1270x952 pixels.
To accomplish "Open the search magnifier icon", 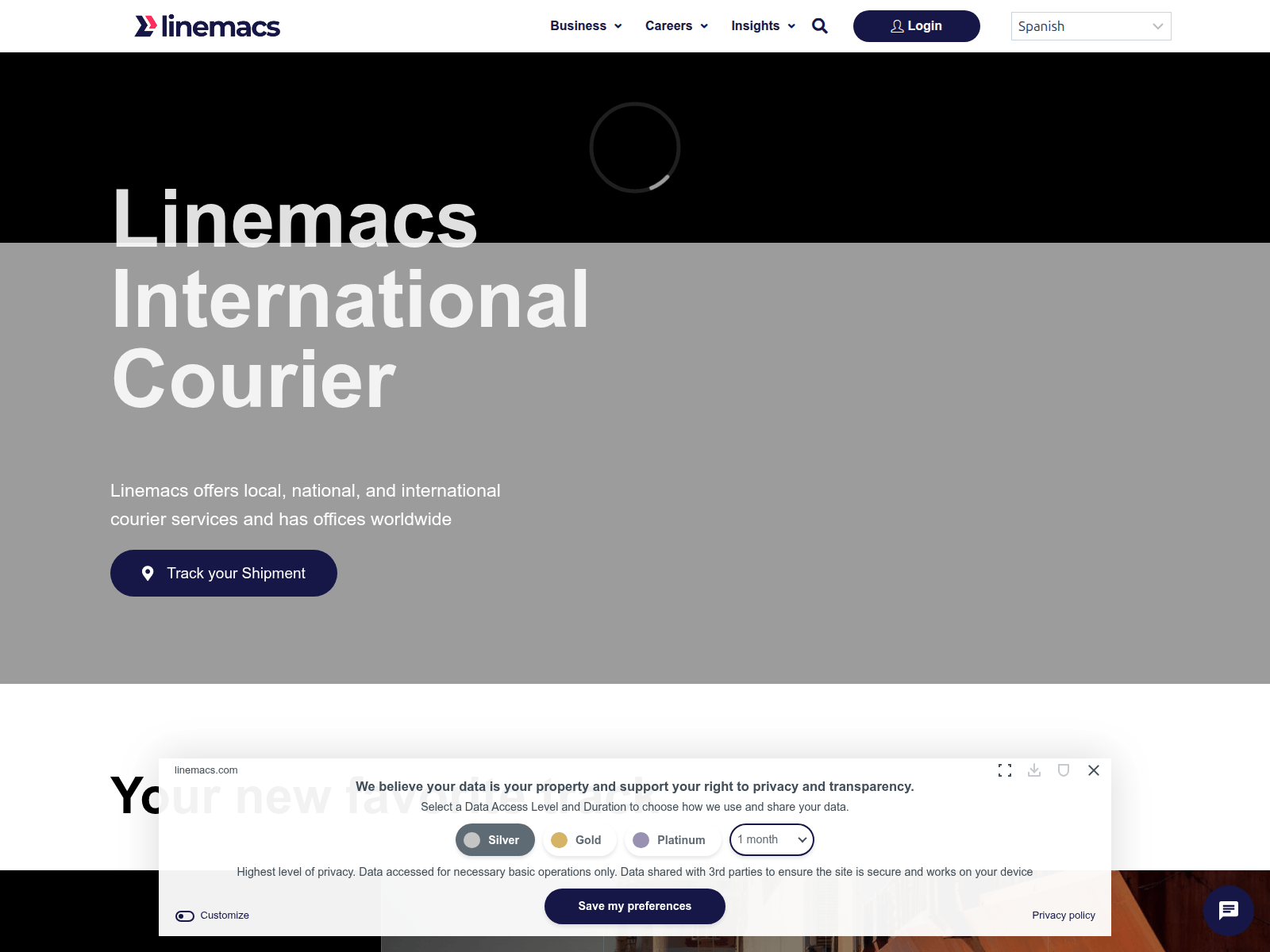I will click(x=820, y=26).
